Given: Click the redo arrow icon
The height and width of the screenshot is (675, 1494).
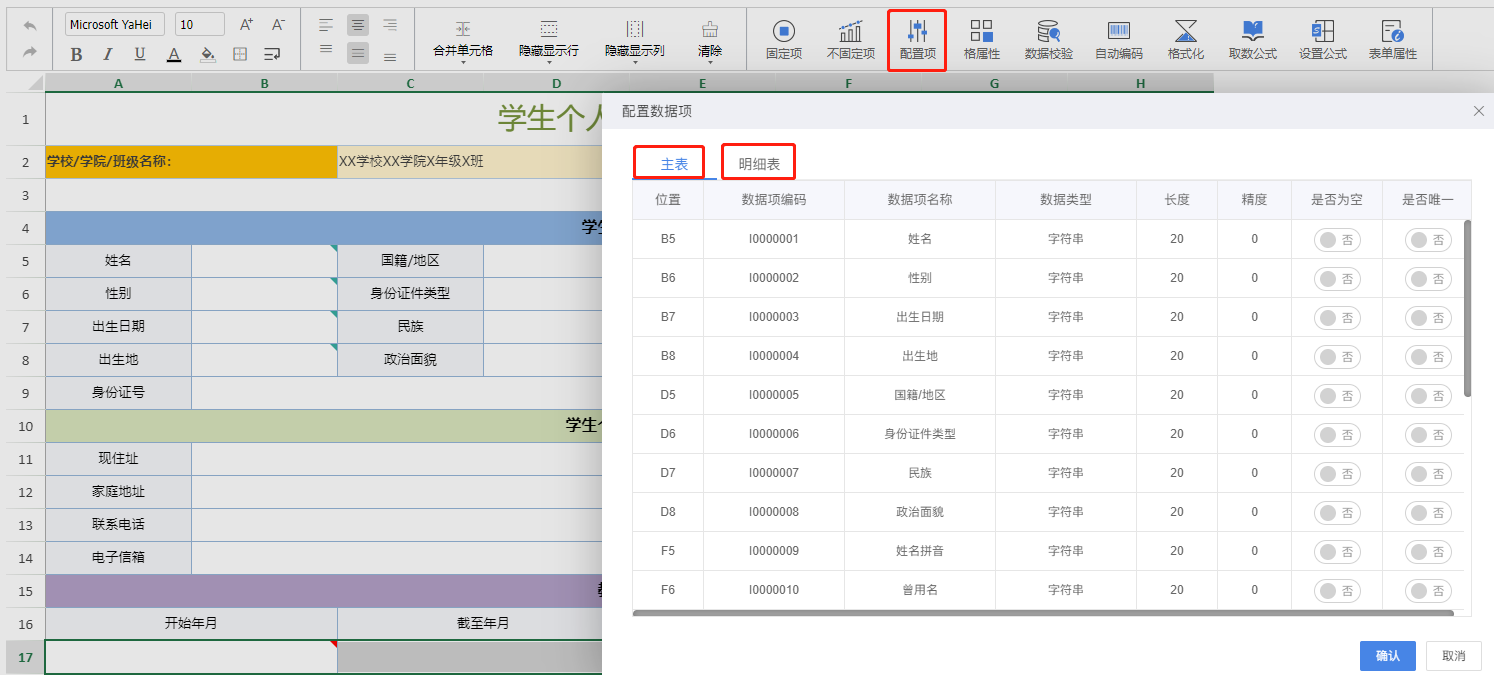Looking at the screenshot, I should click(x=30, y=52).
